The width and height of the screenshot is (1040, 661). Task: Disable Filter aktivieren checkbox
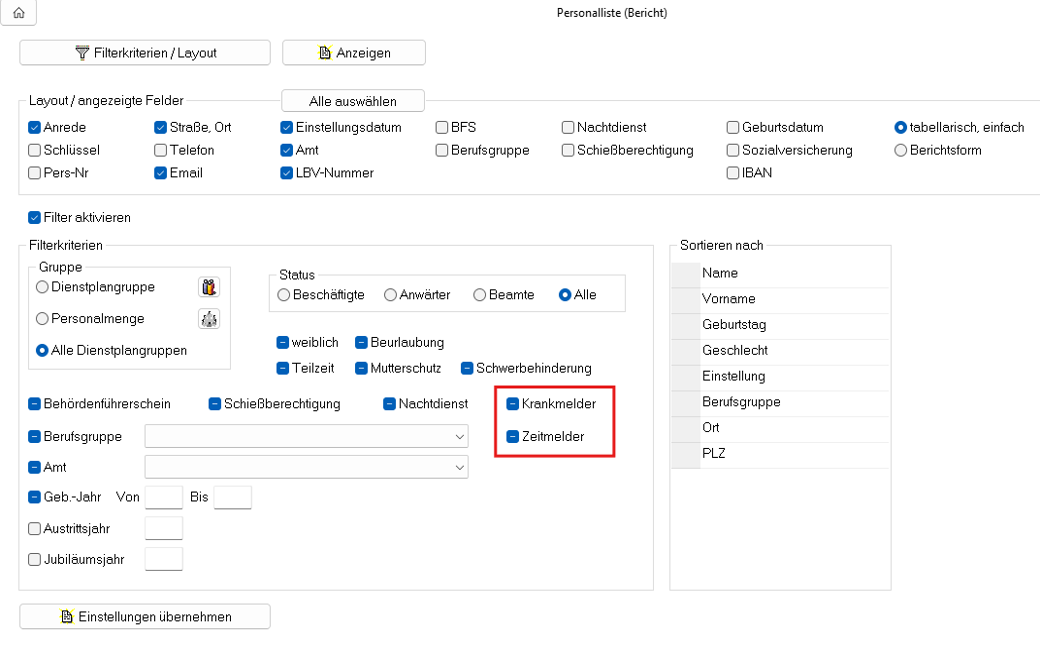34,217
